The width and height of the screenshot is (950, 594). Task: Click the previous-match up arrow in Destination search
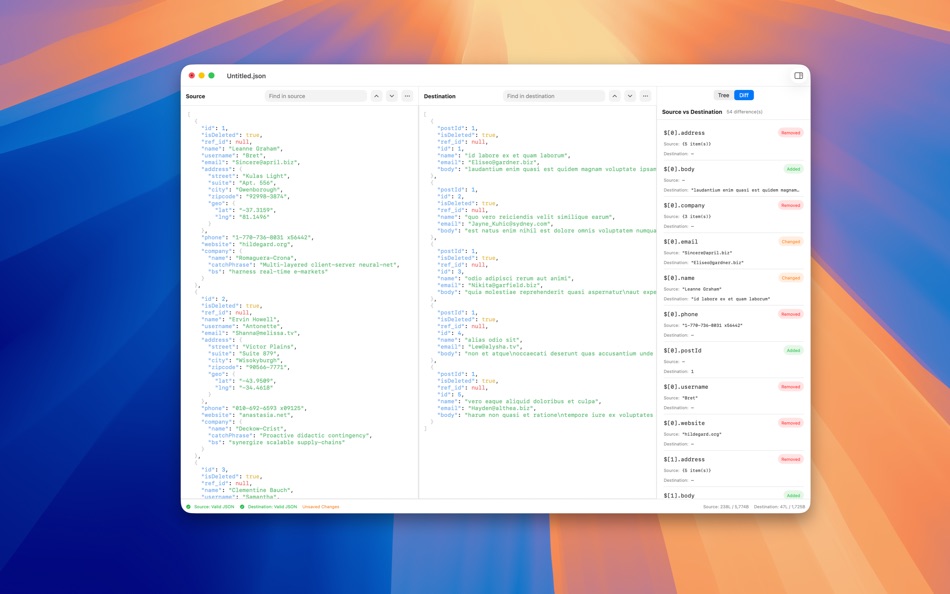coord(614,96)
